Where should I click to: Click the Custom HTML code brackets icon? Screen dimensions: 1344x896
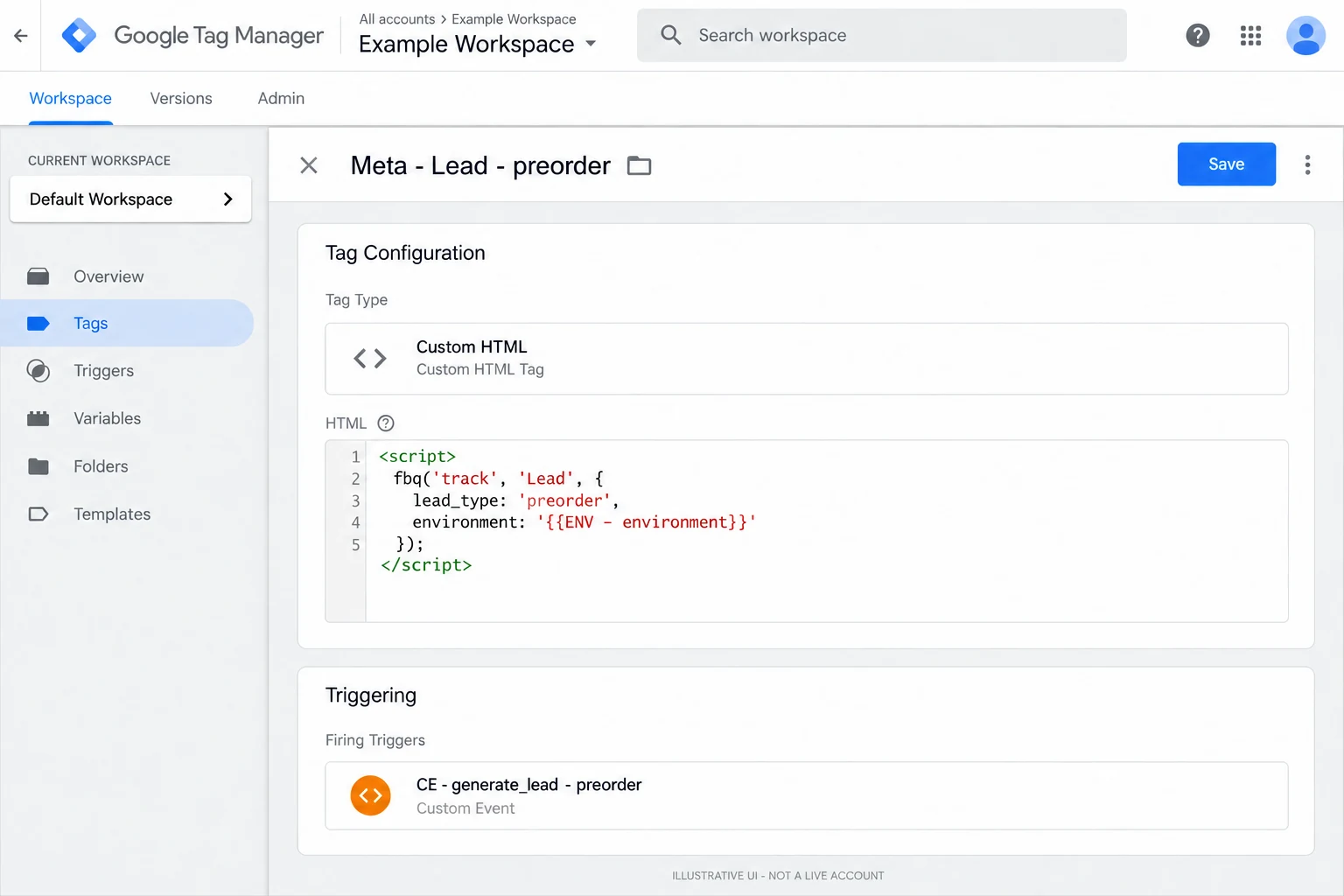point(370,359)
